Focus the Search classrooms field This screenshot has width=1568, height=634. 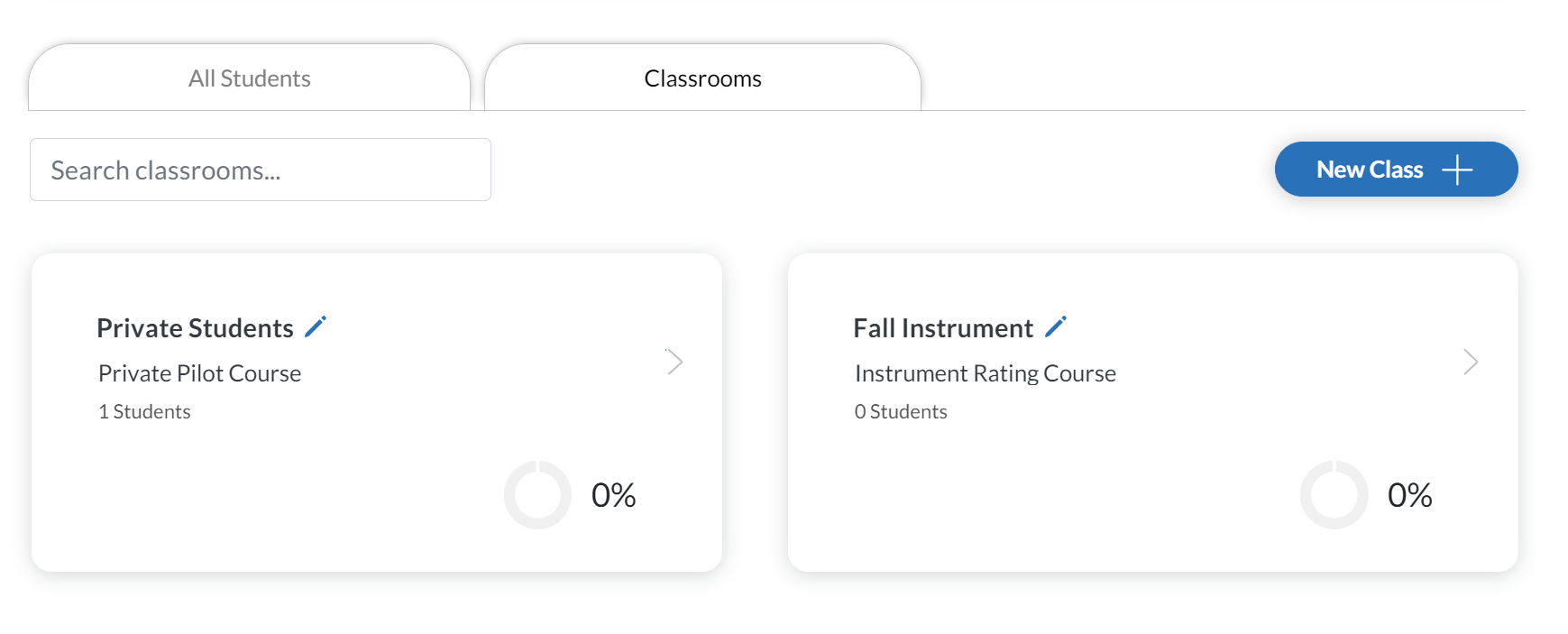click(x=261, y=170)
